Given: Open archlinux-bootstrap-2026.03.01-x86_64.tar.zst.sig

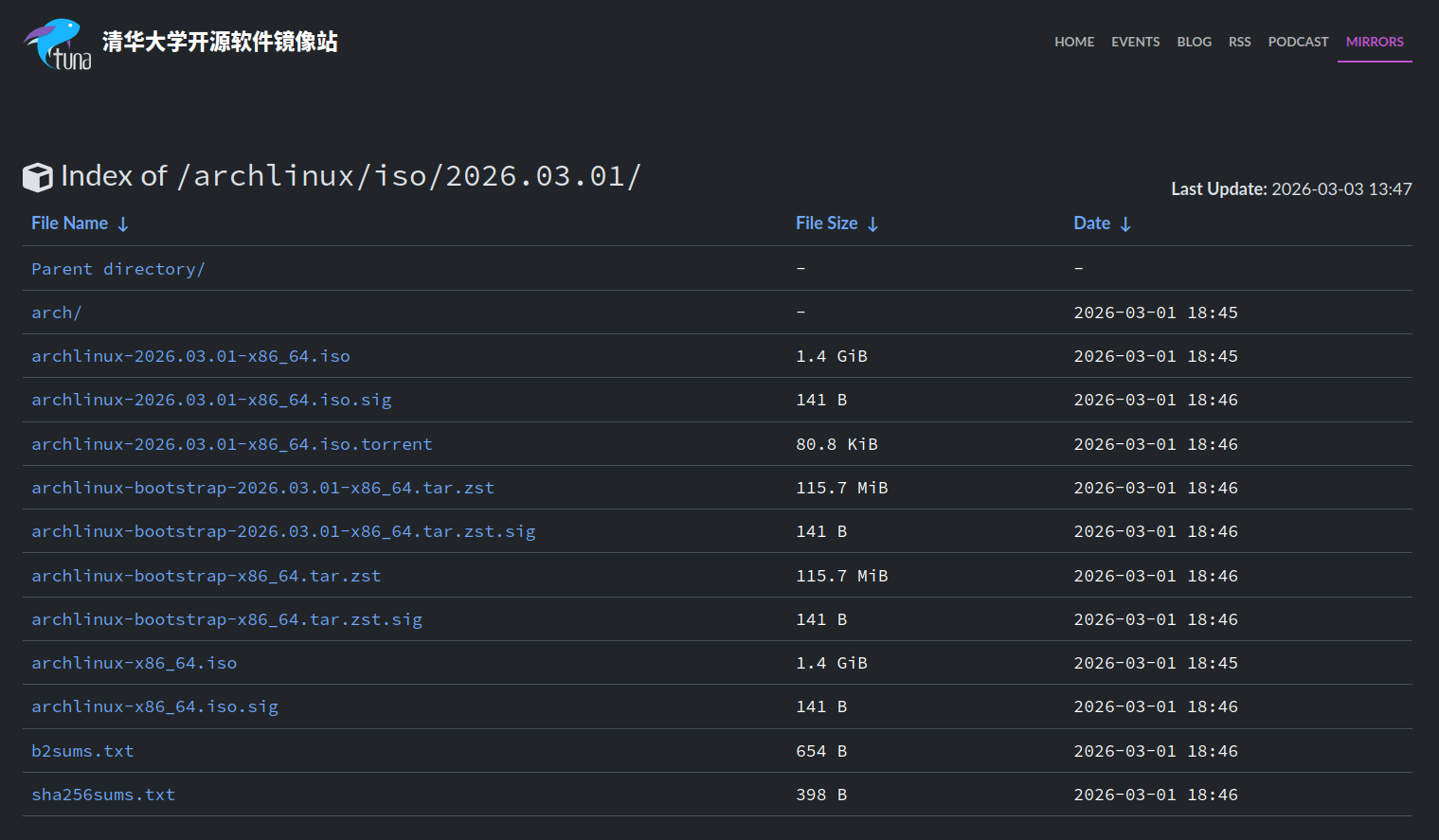Looking at the screenshot, I should pyautogui.click(x=283, y=531).
